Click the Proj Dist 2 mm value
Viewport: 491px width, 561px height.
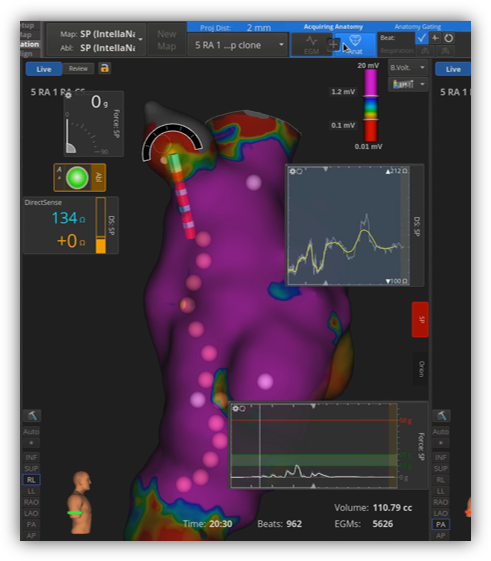coord(259,27)
